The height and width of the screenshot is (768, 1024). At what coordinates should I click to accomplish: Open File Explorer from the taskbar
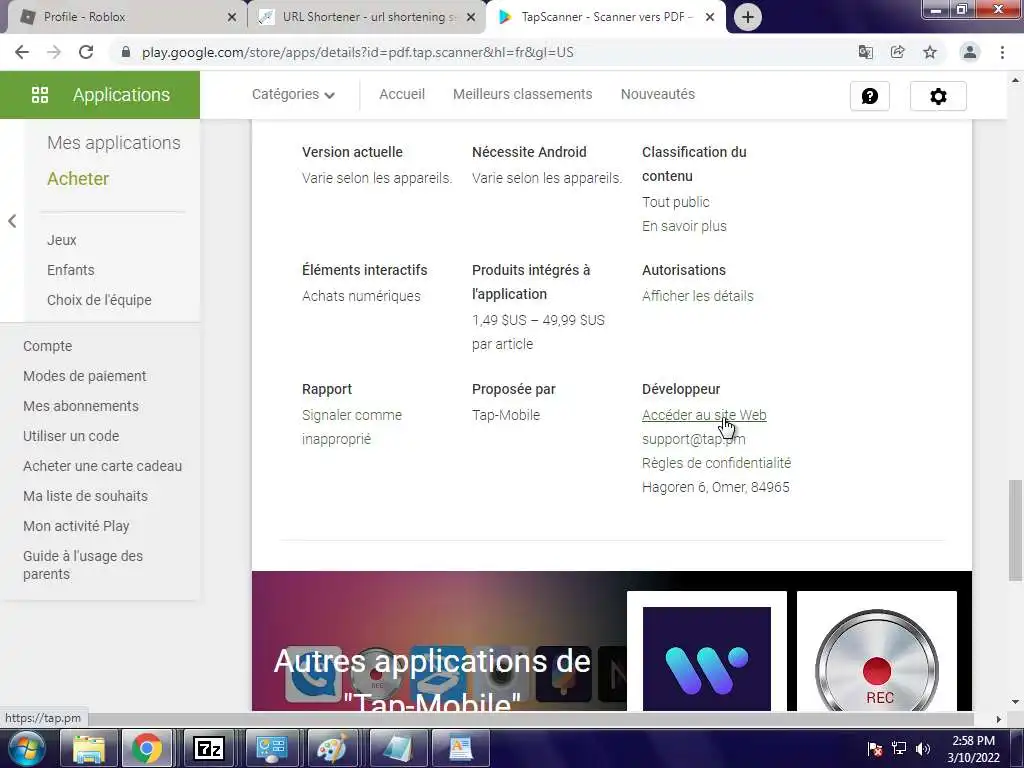tap(89, 748)
